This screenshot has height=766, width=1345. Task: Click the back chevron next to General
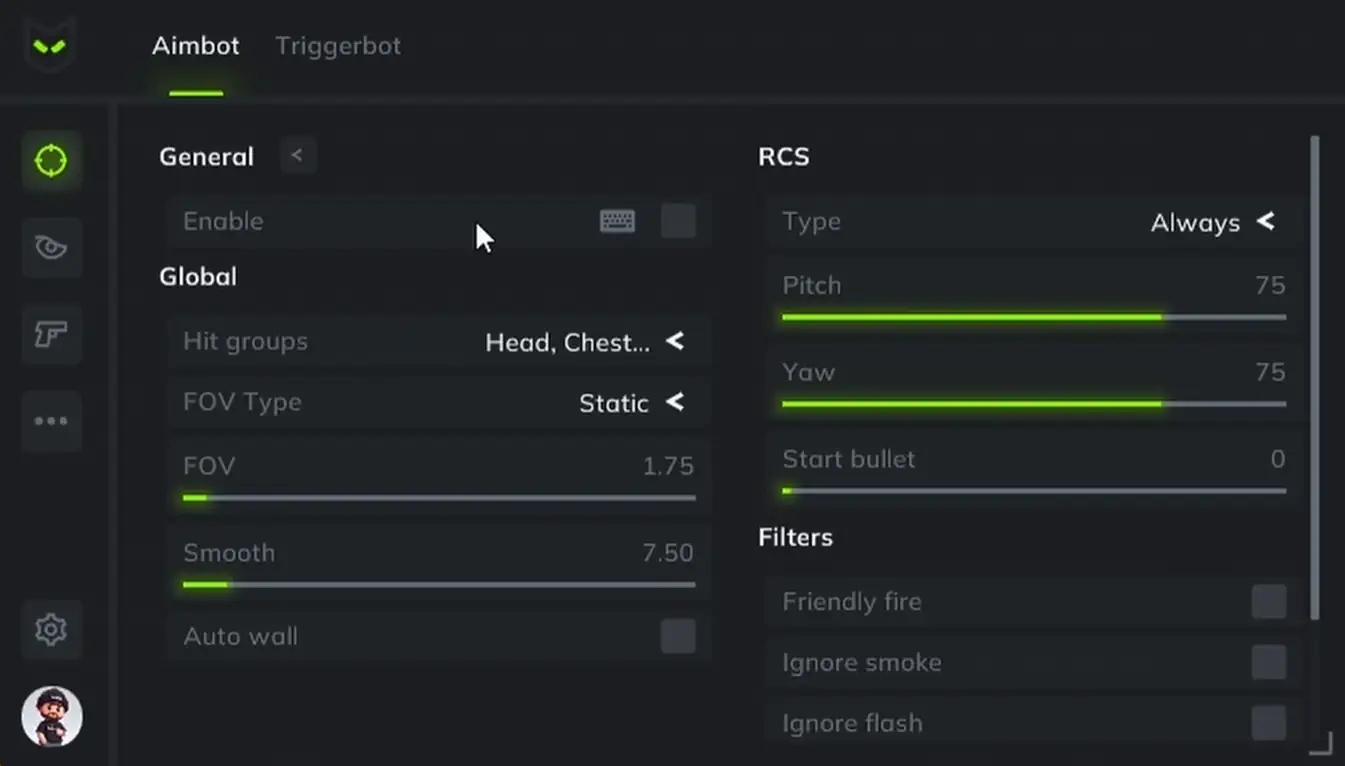pyautogui.click(x=297, y=155)
